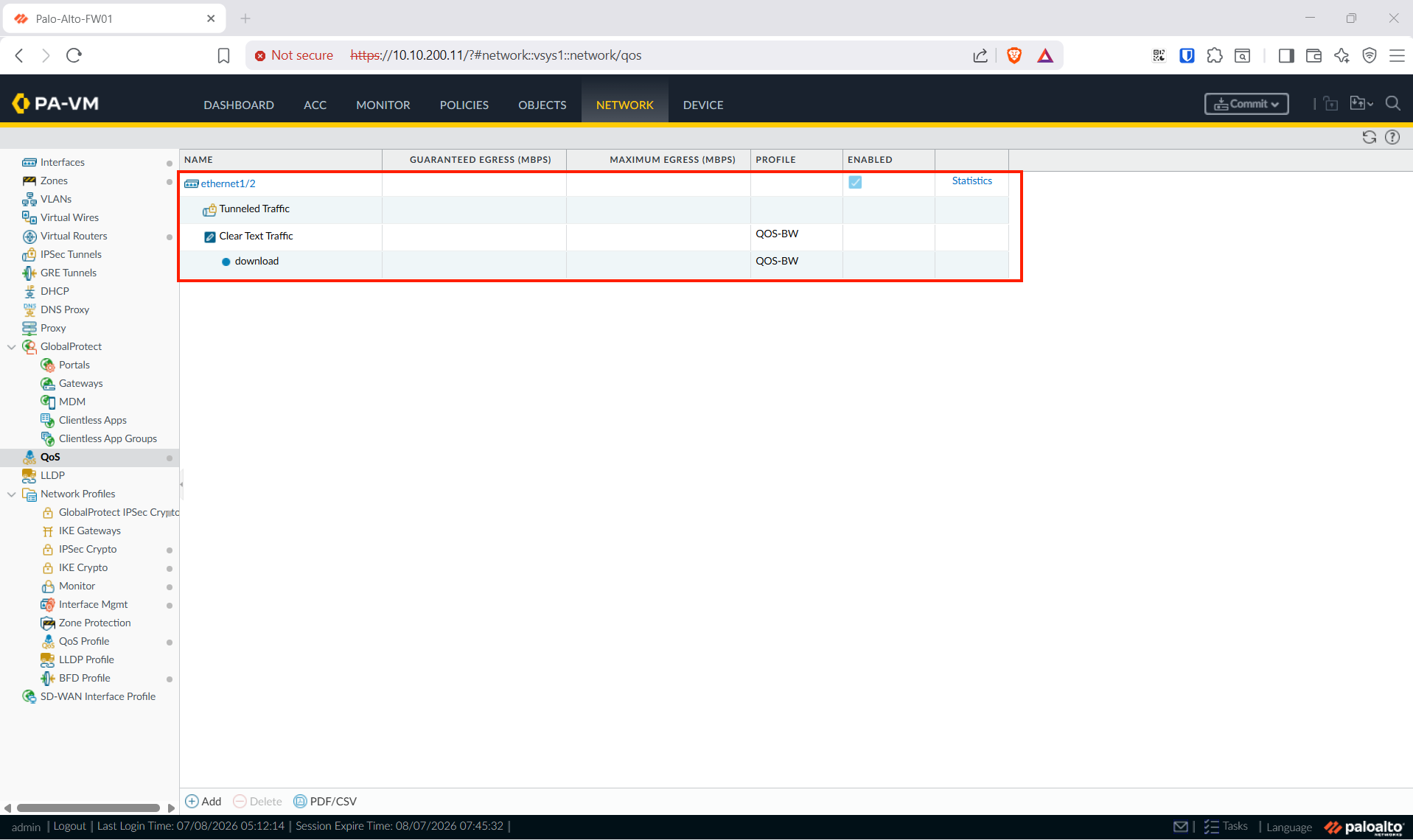Image resolution: width=1413 pixels, height=840 pixels.
Task: Select the QoS Profile icon
Action: (48, 641)
